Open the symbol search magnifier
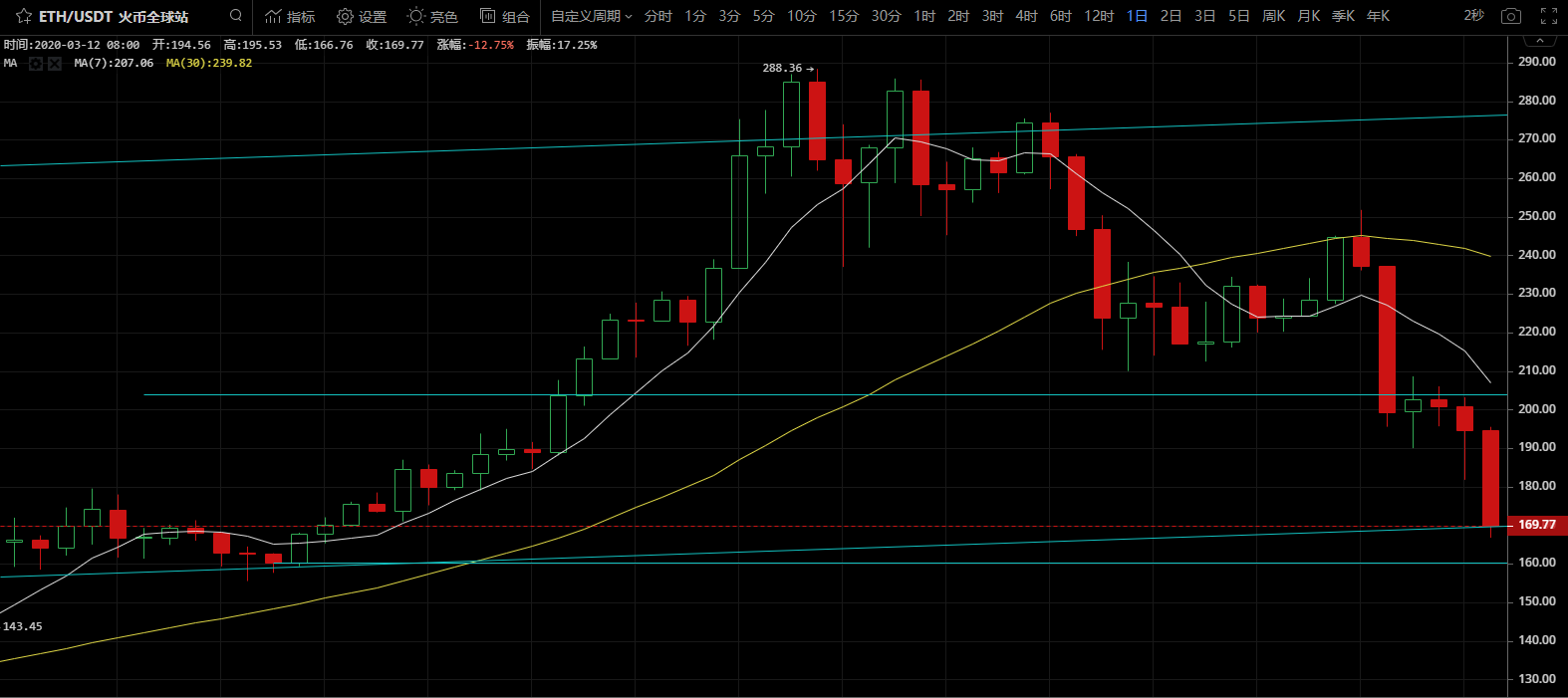The width and height of the screenshot is (1568, 698). [x=236, y=16]
